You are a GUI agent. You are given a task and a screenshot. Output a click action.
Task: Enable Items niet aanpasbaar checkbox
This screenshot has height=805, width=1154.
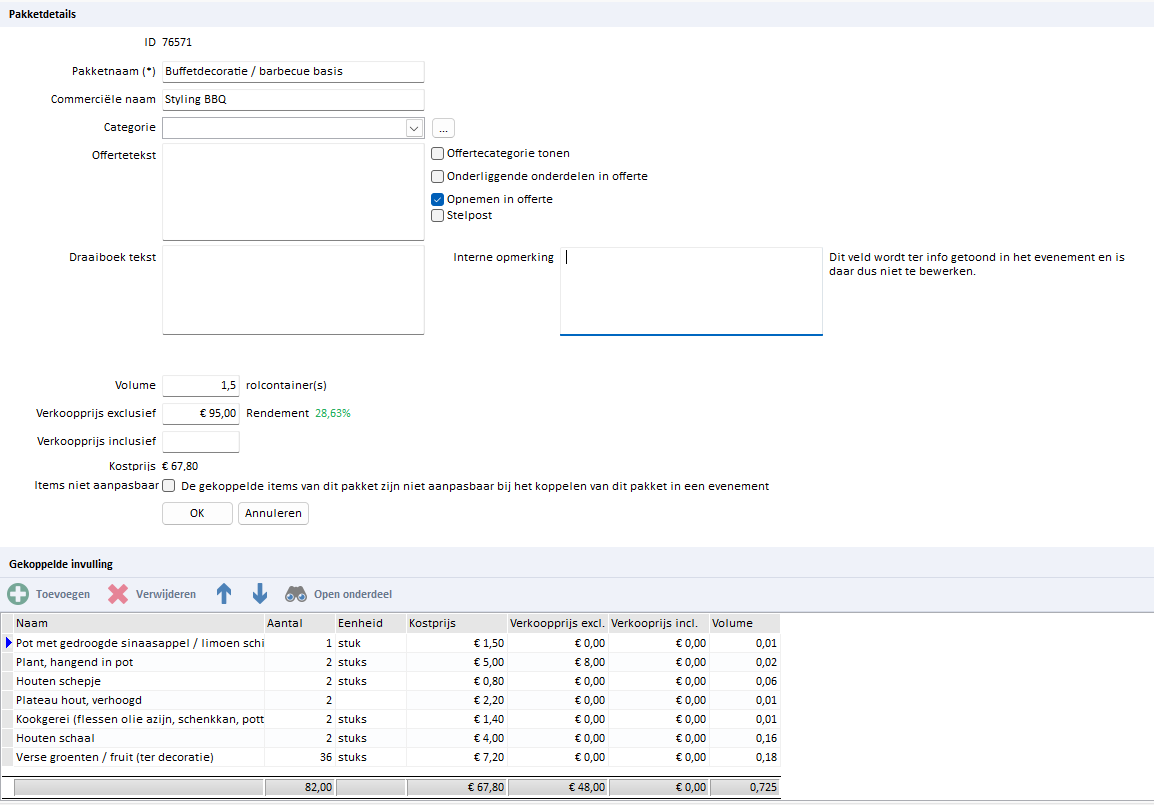169,486
